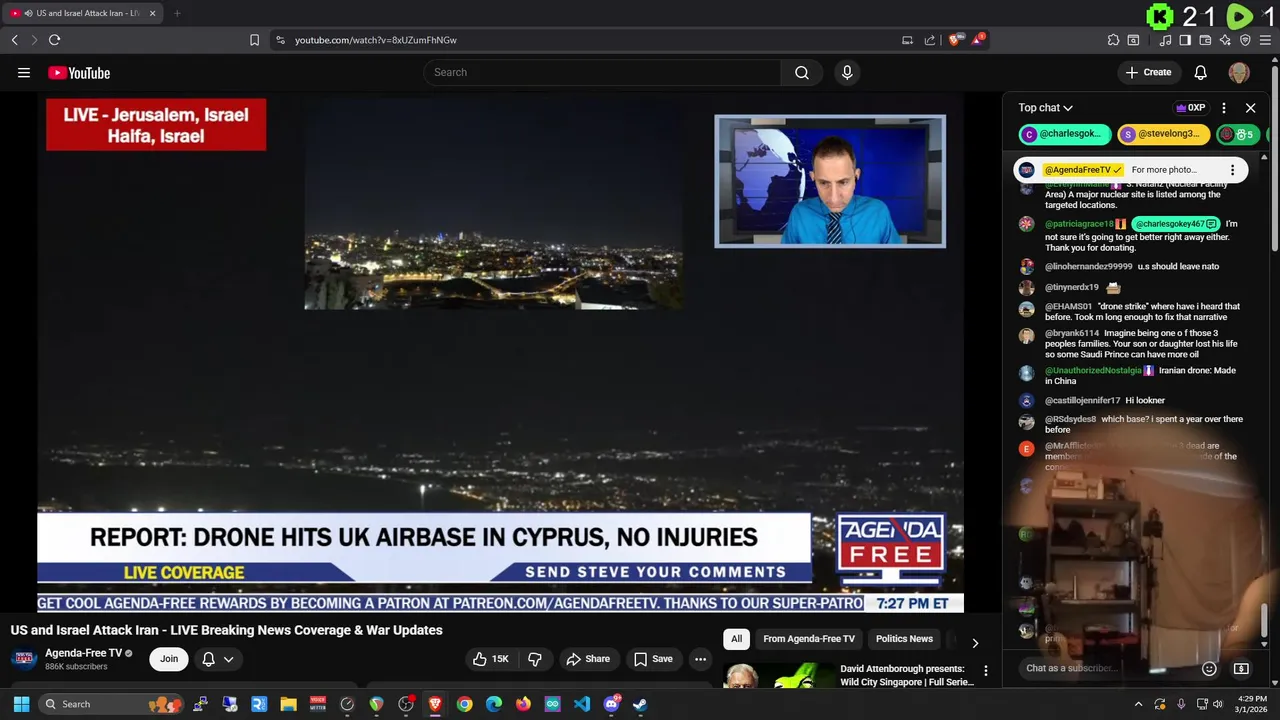Open the Super Chat dollar button
Viewport: 1280px width, 720px height.
tap(1241, 669)
